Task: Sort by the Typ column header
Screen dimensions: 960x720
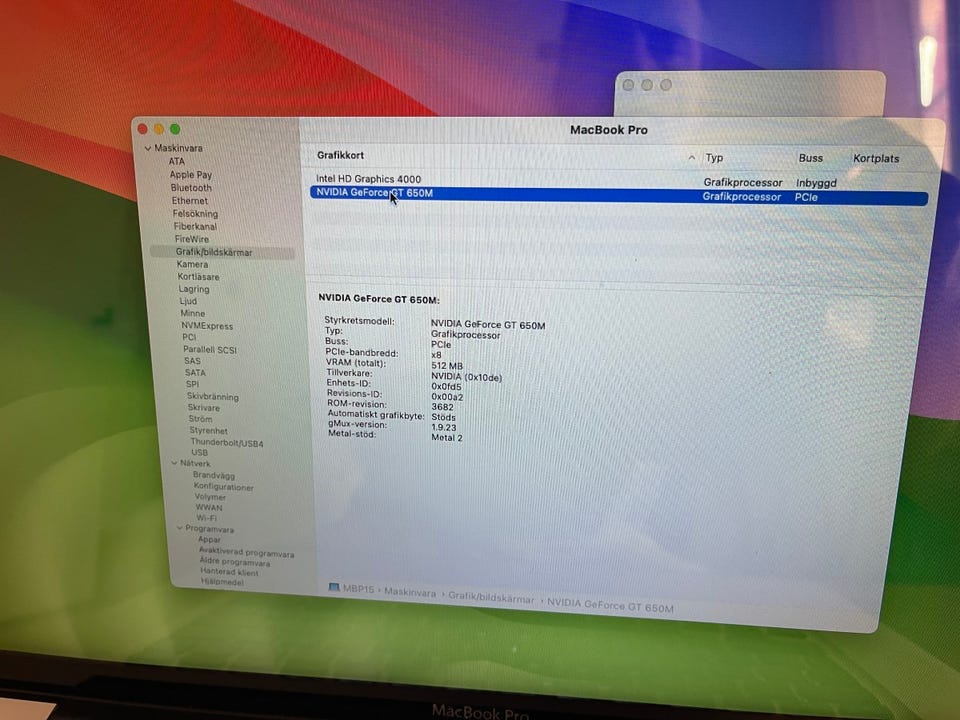Action: coord(714,157)
